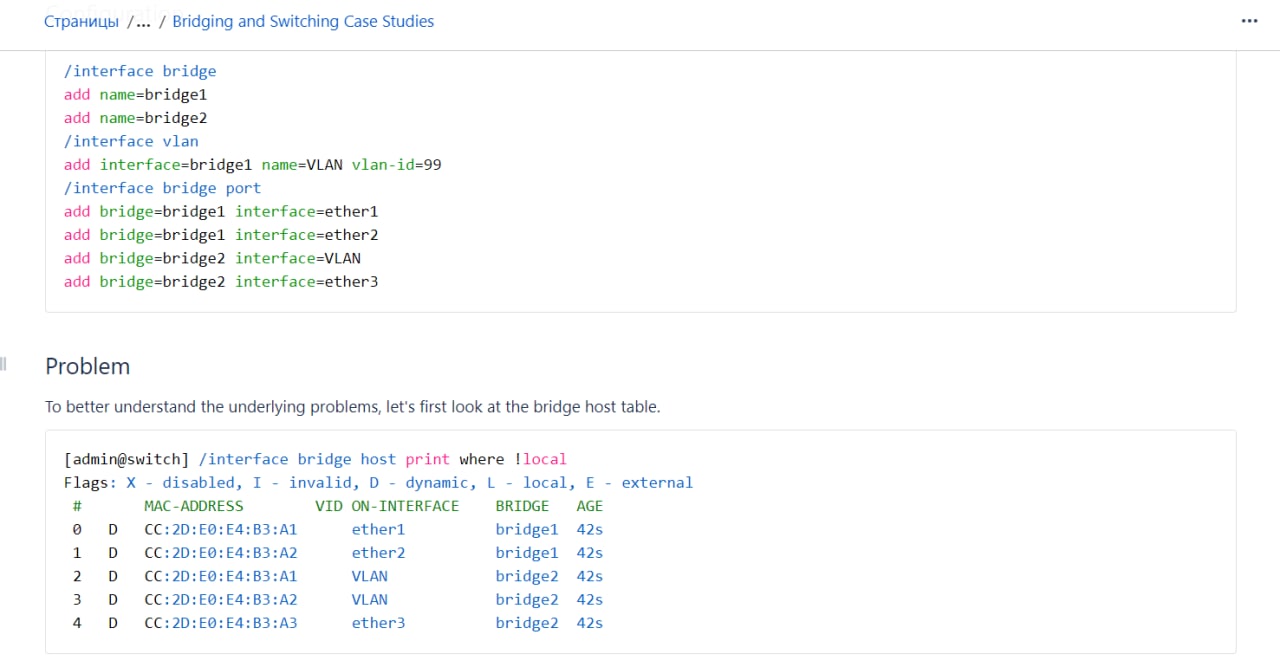
Task: Open Bridging and Switching Case Studies breadcrumb
Action: (x=303, y=21)
